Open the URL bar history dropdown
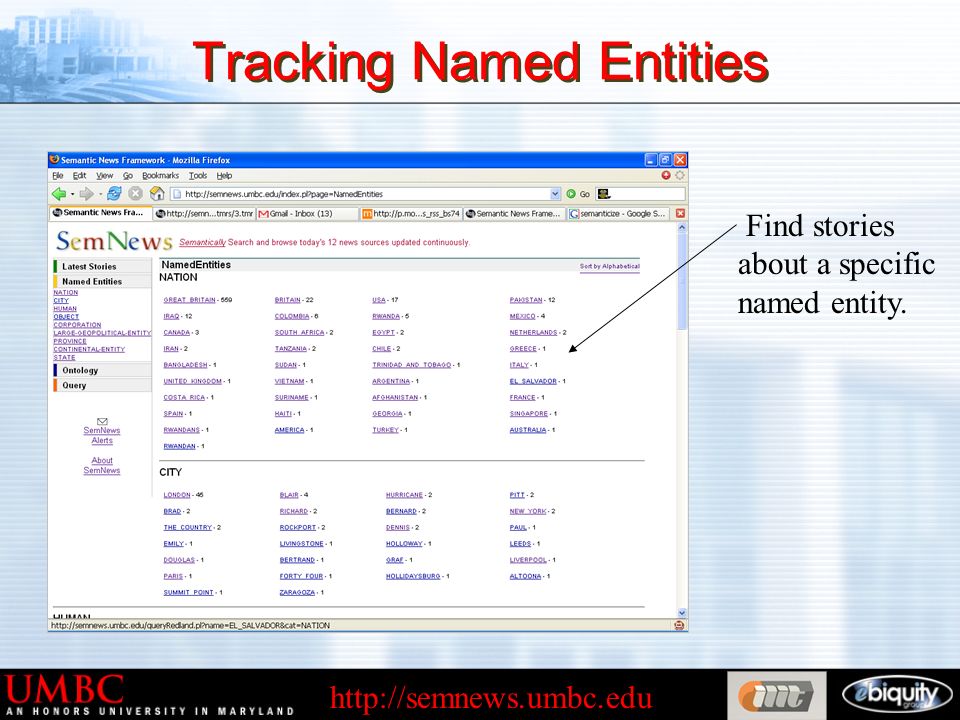Screen dimensions: 960x720 tap(555, 194)
